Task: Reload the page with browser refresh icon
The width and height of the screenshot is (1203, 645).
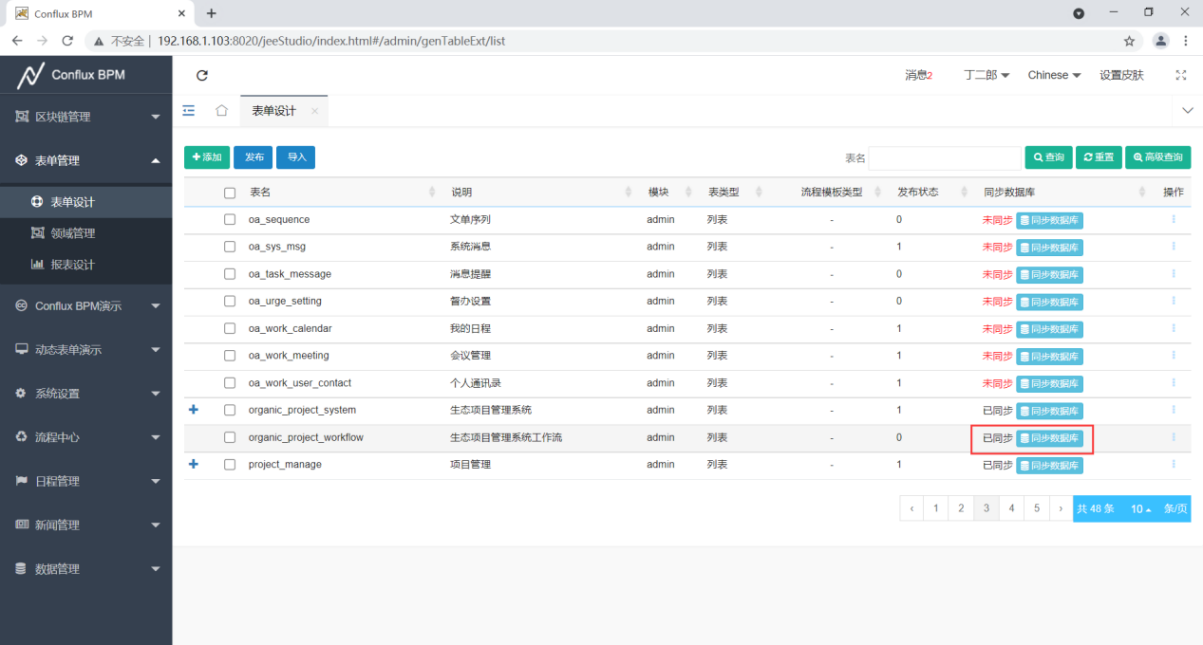Action: pyautogui.click(x=67, y=41)
